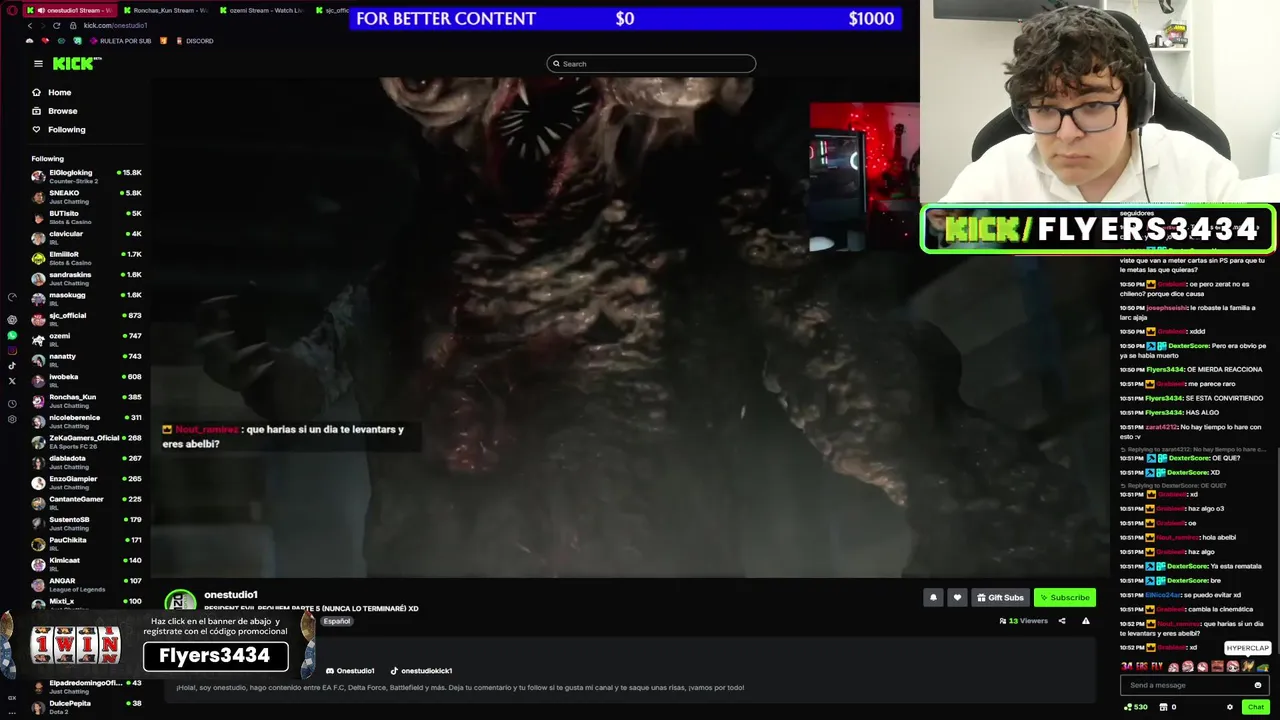Reload the page with refresh icon
The image size is (1280, 720).
click(x=57, y=25)
